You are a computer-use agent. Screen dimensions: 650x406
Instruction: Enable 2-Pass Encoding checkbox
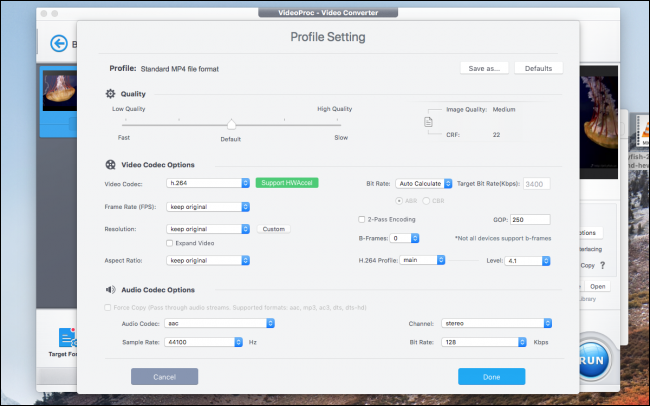(361, 219)
